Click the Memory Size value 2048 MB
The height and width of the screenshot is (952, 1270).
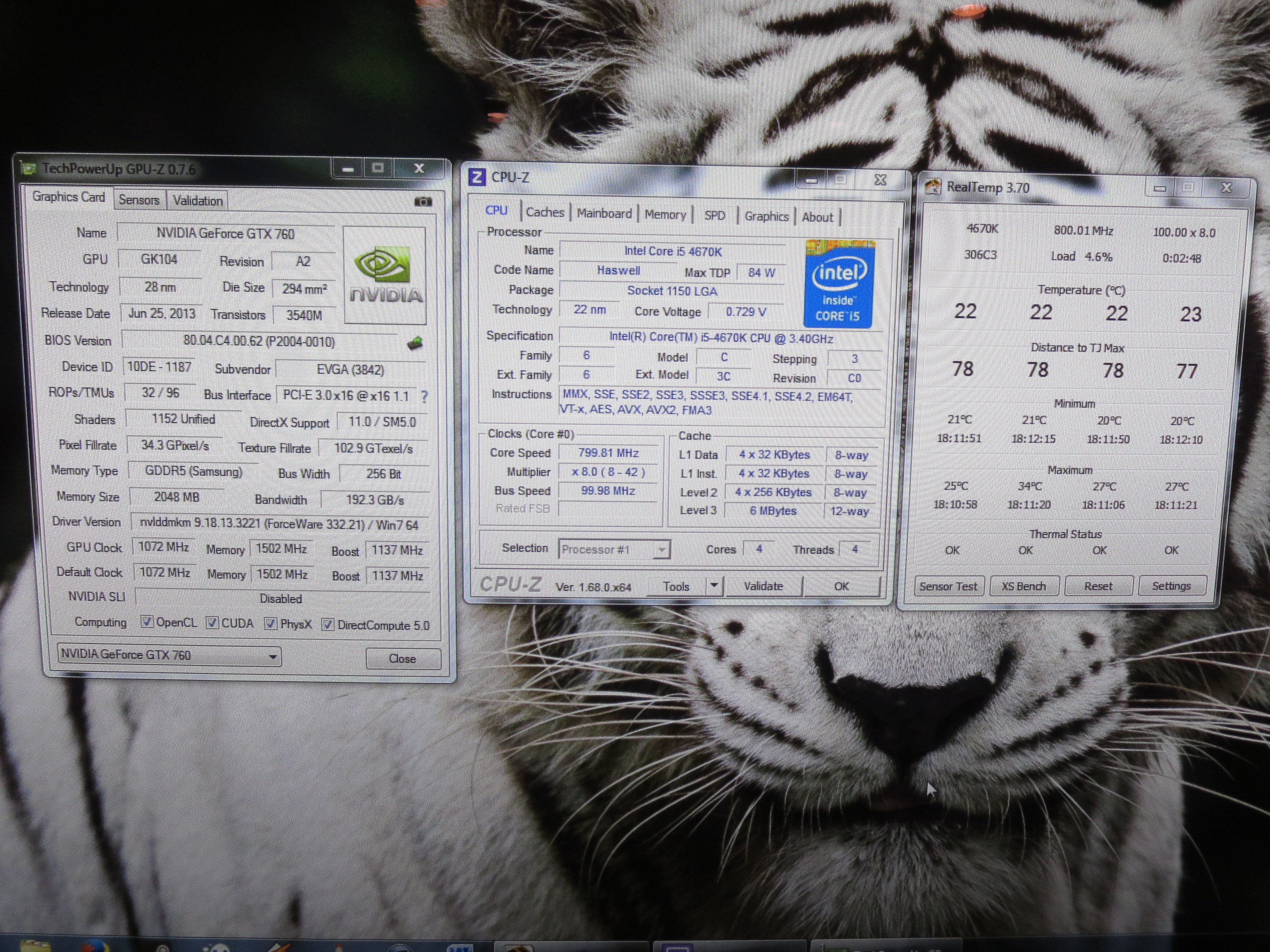pos(176,497)
